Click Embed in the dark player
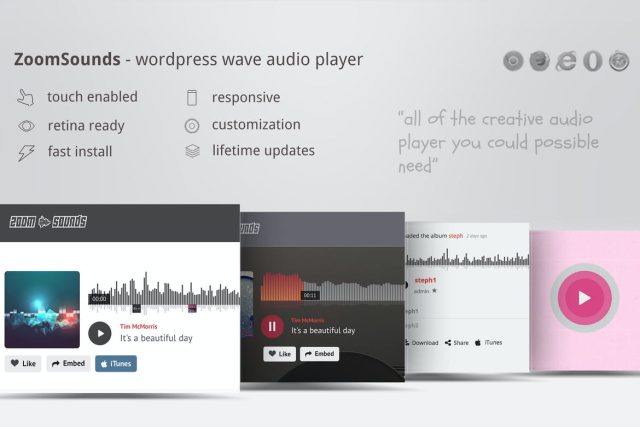Image resolution: width=640 pixels, height=427 pixels. pyautogui.click(x=320, y=354)
